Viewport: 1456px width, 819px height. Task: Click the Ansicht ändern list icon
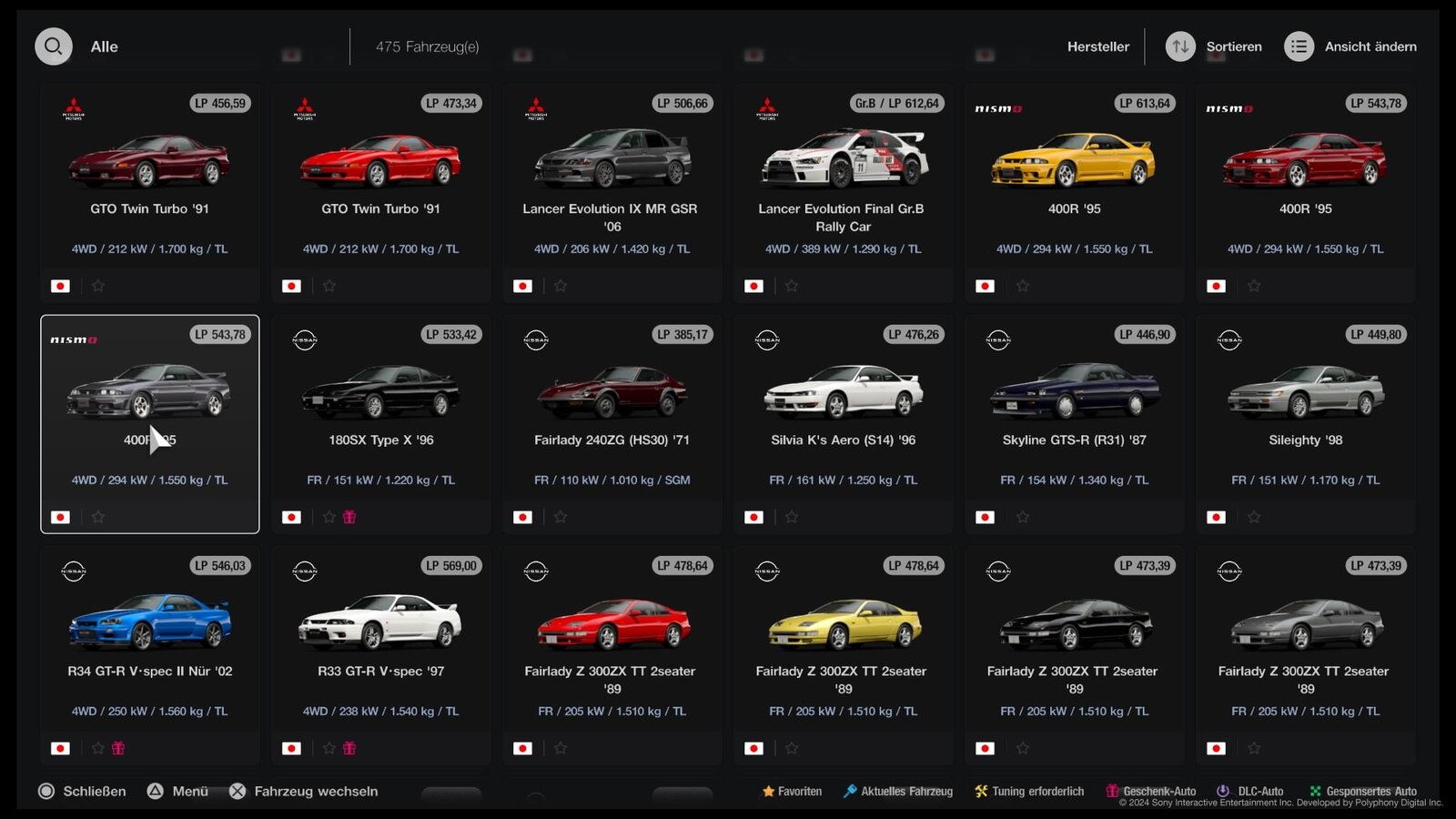point(1299,46)
